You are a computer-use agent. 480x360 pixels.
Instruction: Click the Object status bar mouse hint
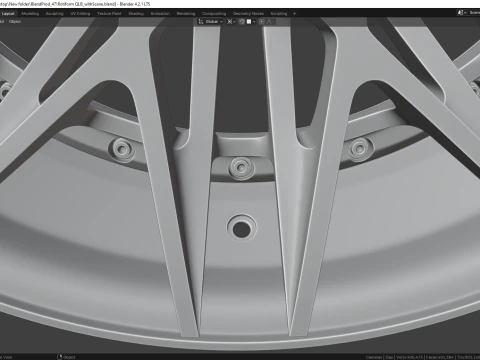tap(66, 357)
